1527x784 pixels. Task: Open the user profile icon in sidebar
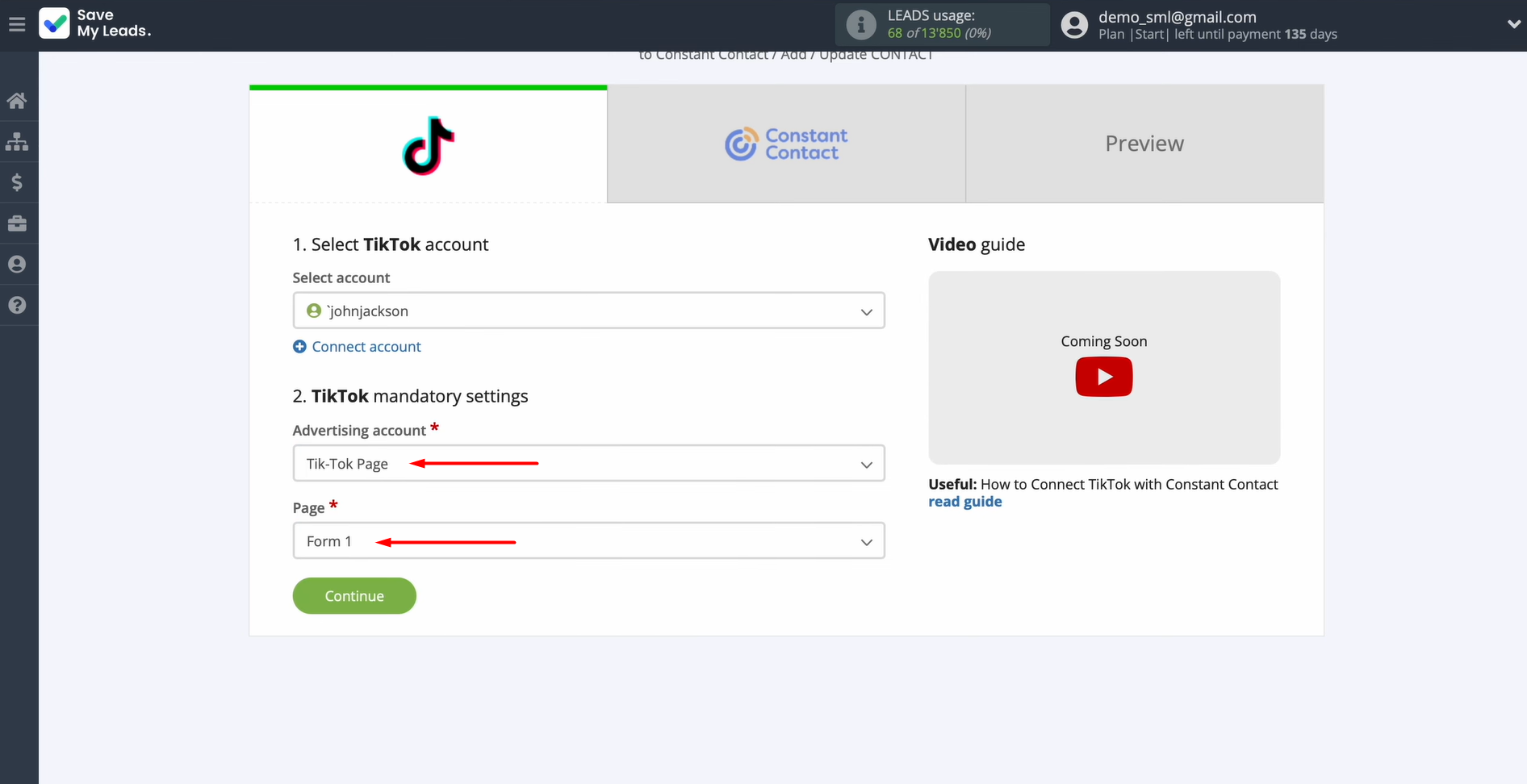(18, 264)
